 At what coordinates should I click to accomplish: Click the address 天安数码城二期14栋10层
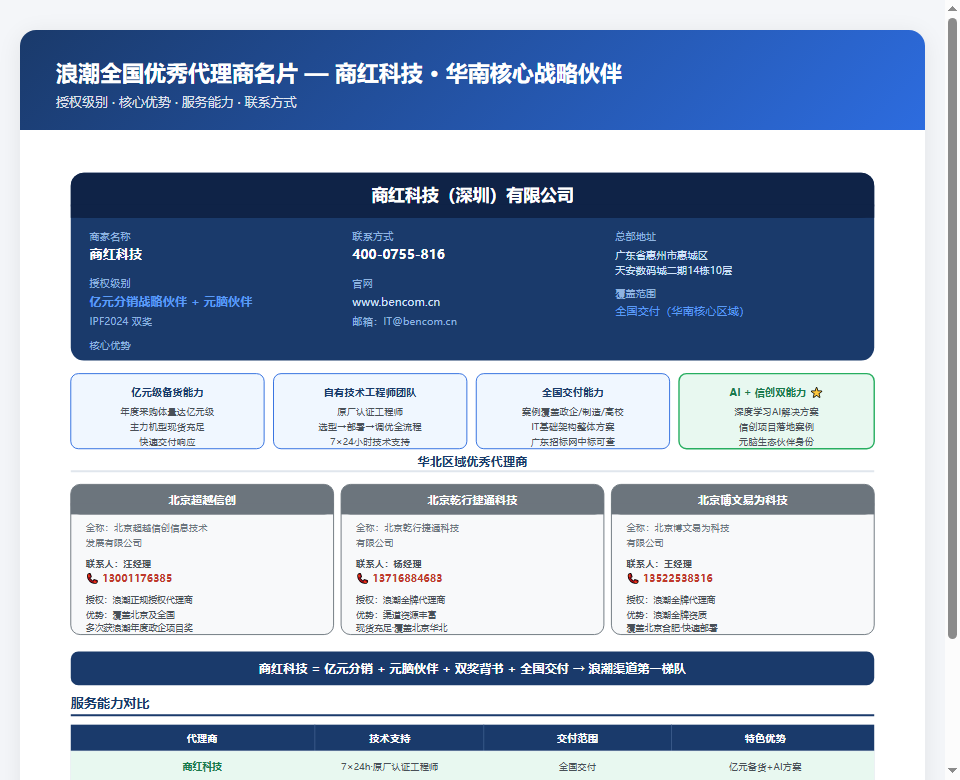point(673,271)
